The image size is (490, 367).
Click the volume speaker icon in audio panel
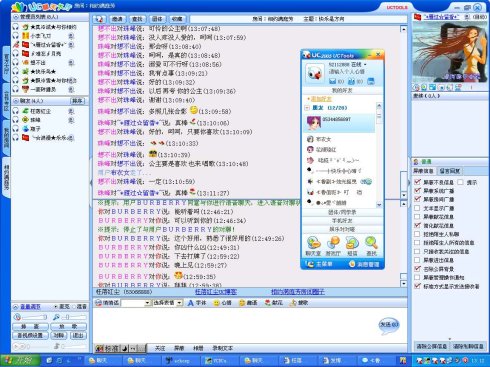[17, 317]
